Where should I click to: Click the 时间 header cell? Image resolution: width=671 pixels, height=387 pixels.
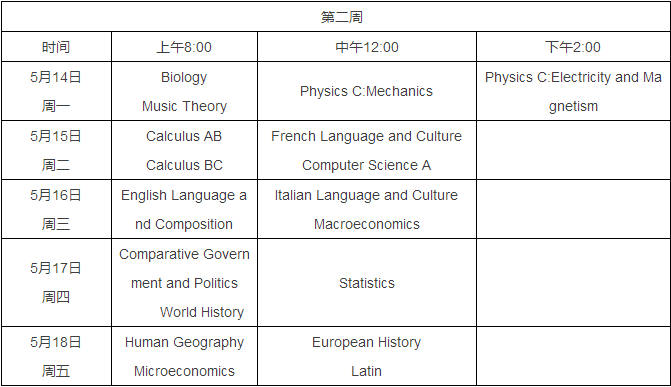tap(56, 47)
